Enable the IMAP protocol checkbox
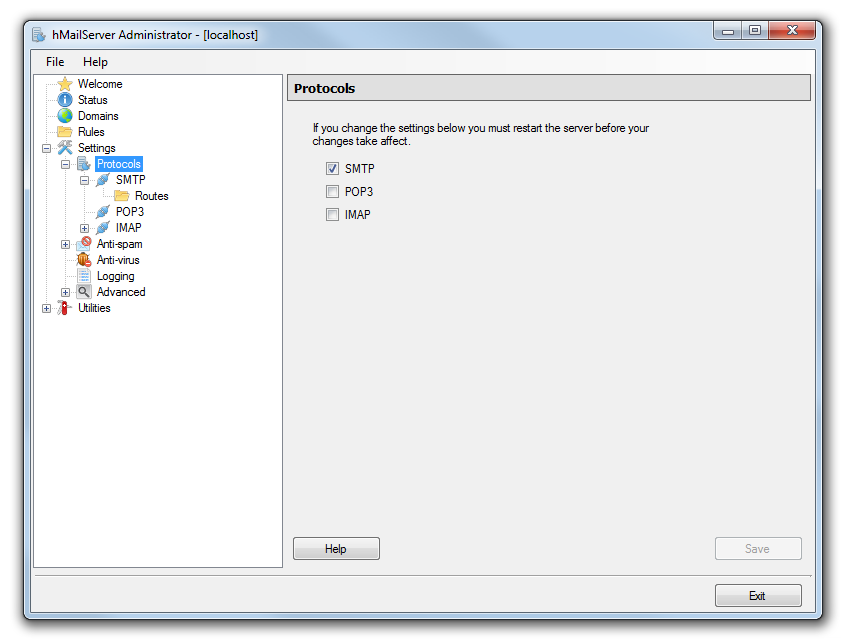 click(x=332, y=215)
